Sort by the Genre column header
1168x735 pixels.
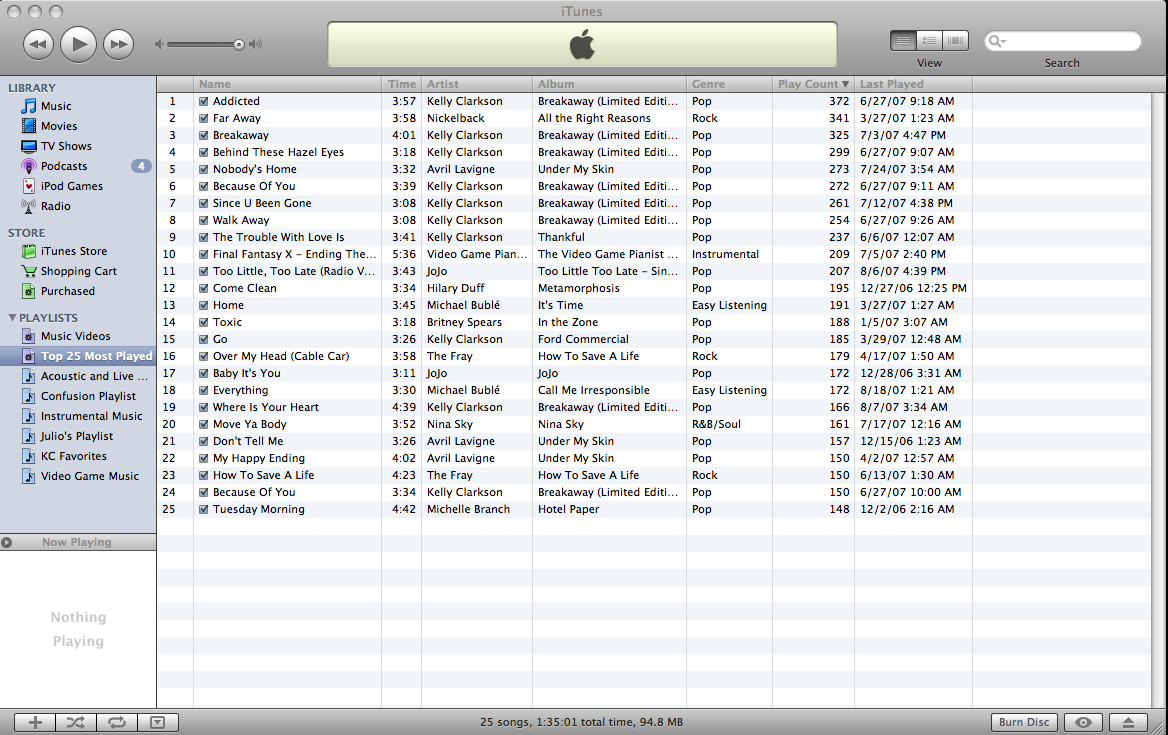coord(729,84)
